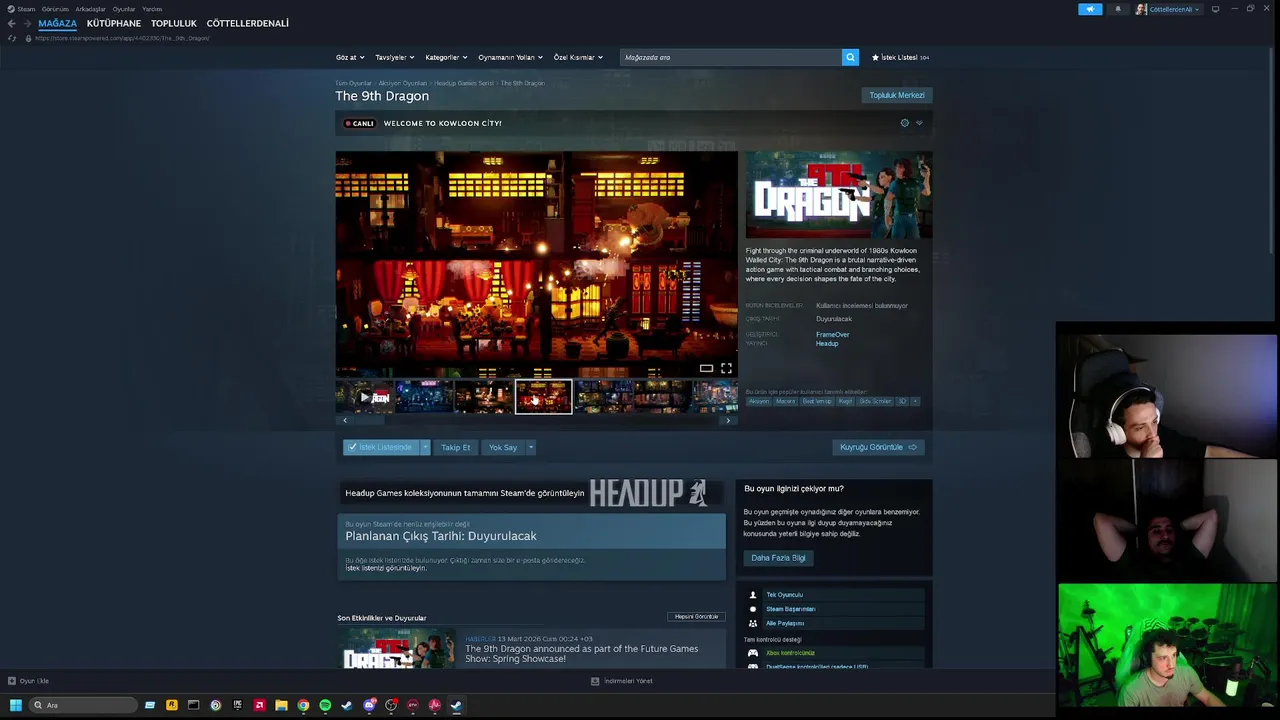
Task: Open the Arkadaşlar menu
Action: pos(90,9)
